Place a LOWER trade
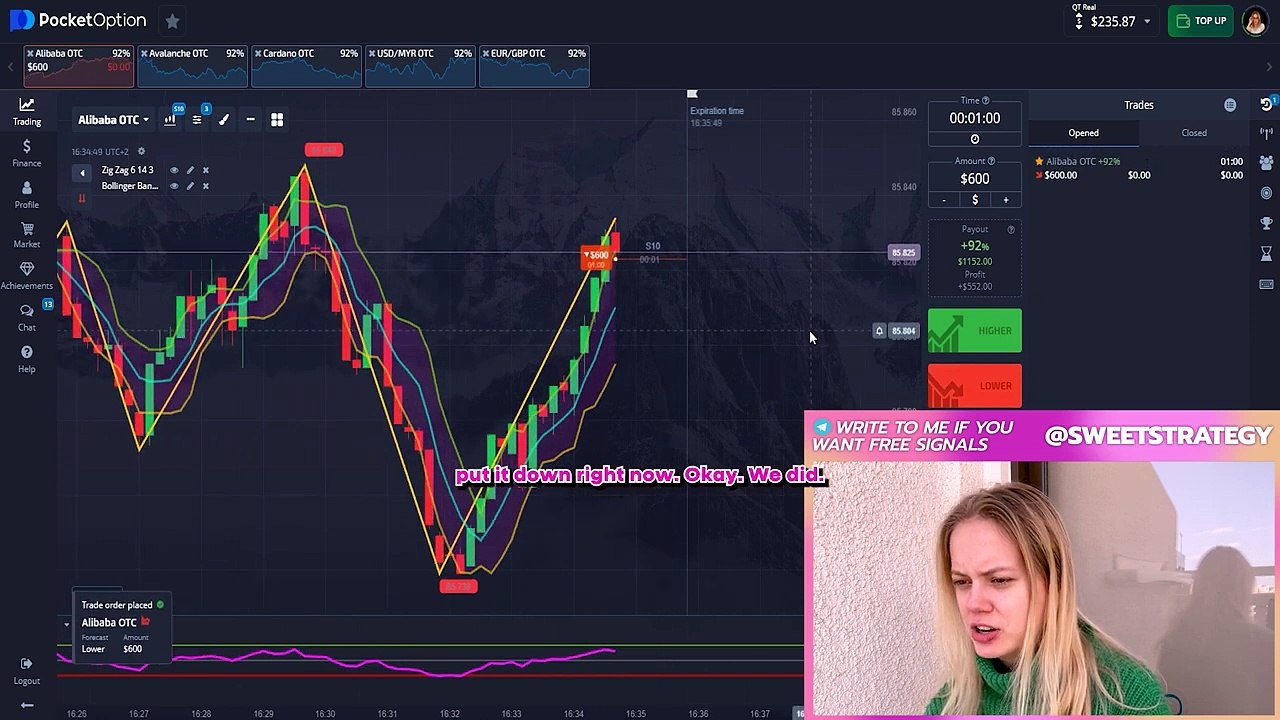This screenshot has height=720, width=1280. 975,386
